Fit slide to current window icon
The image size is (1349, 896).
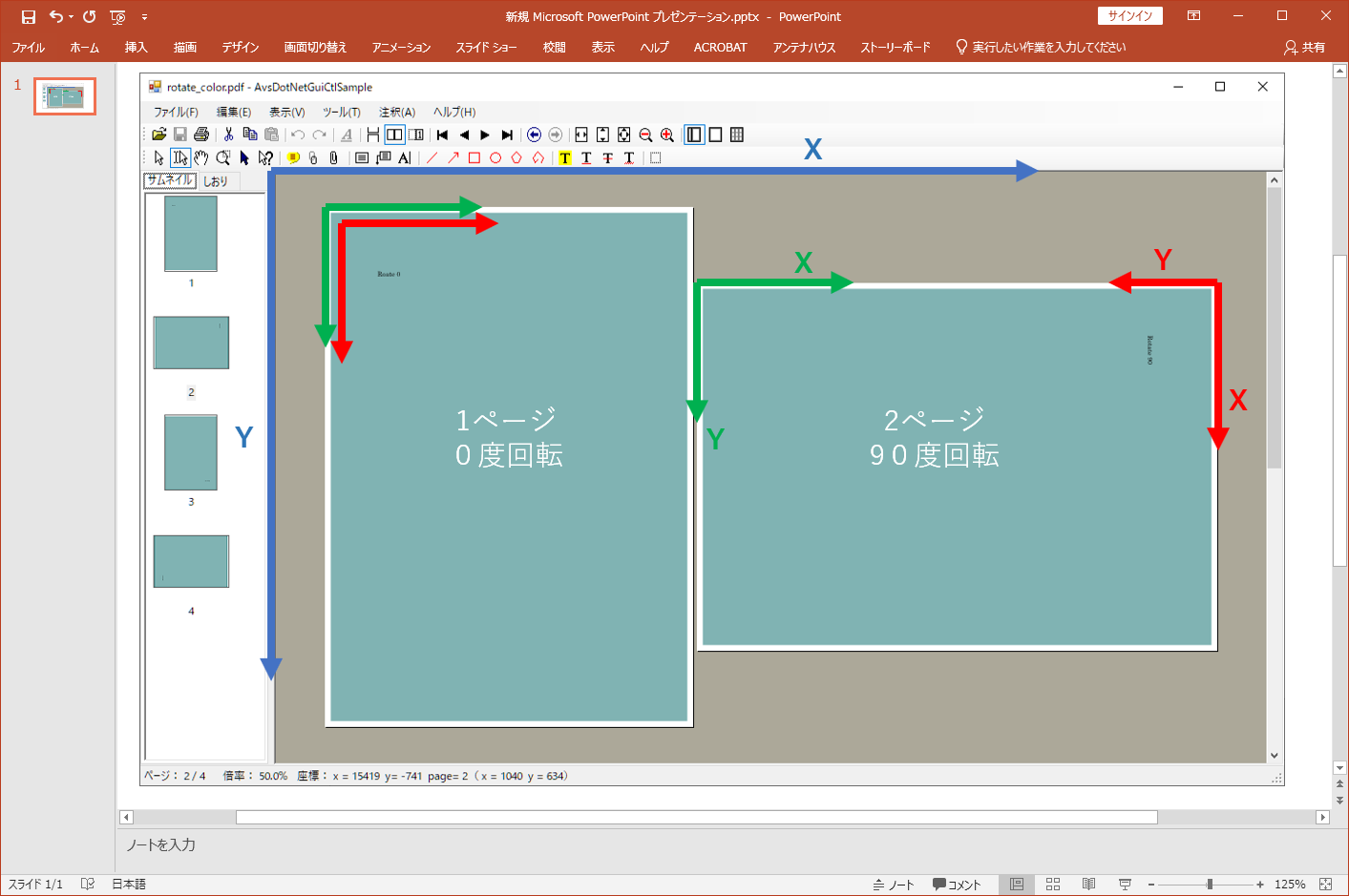coord(1325,885)
